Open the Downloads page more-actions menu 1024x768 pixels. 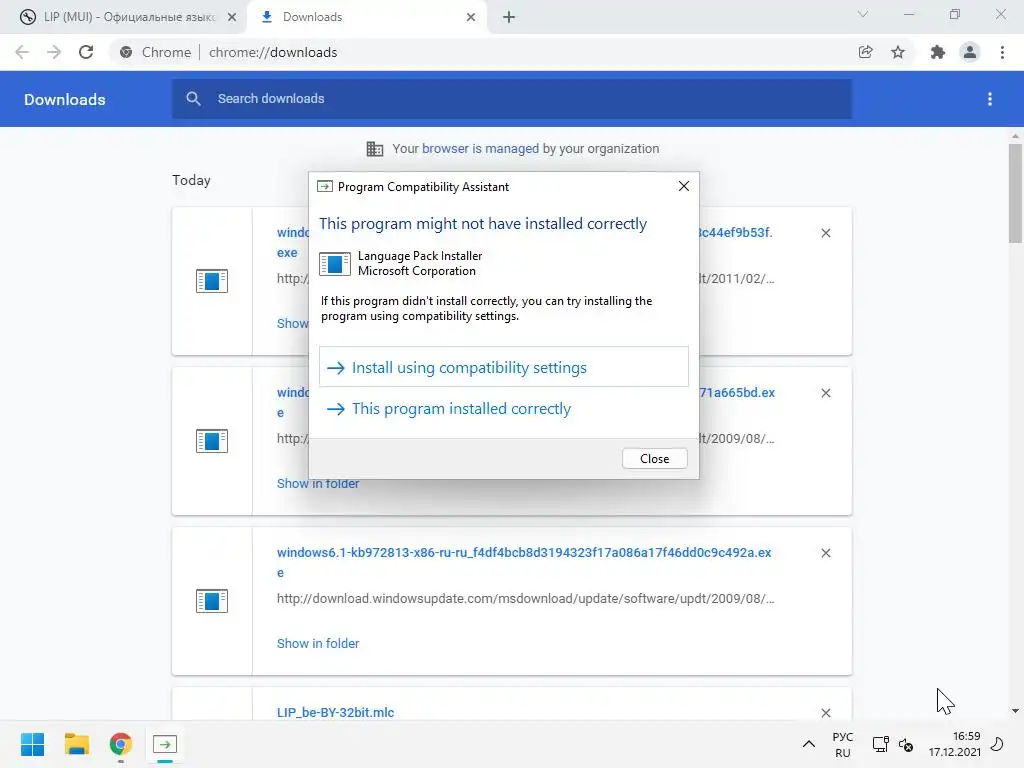(990, 99)
